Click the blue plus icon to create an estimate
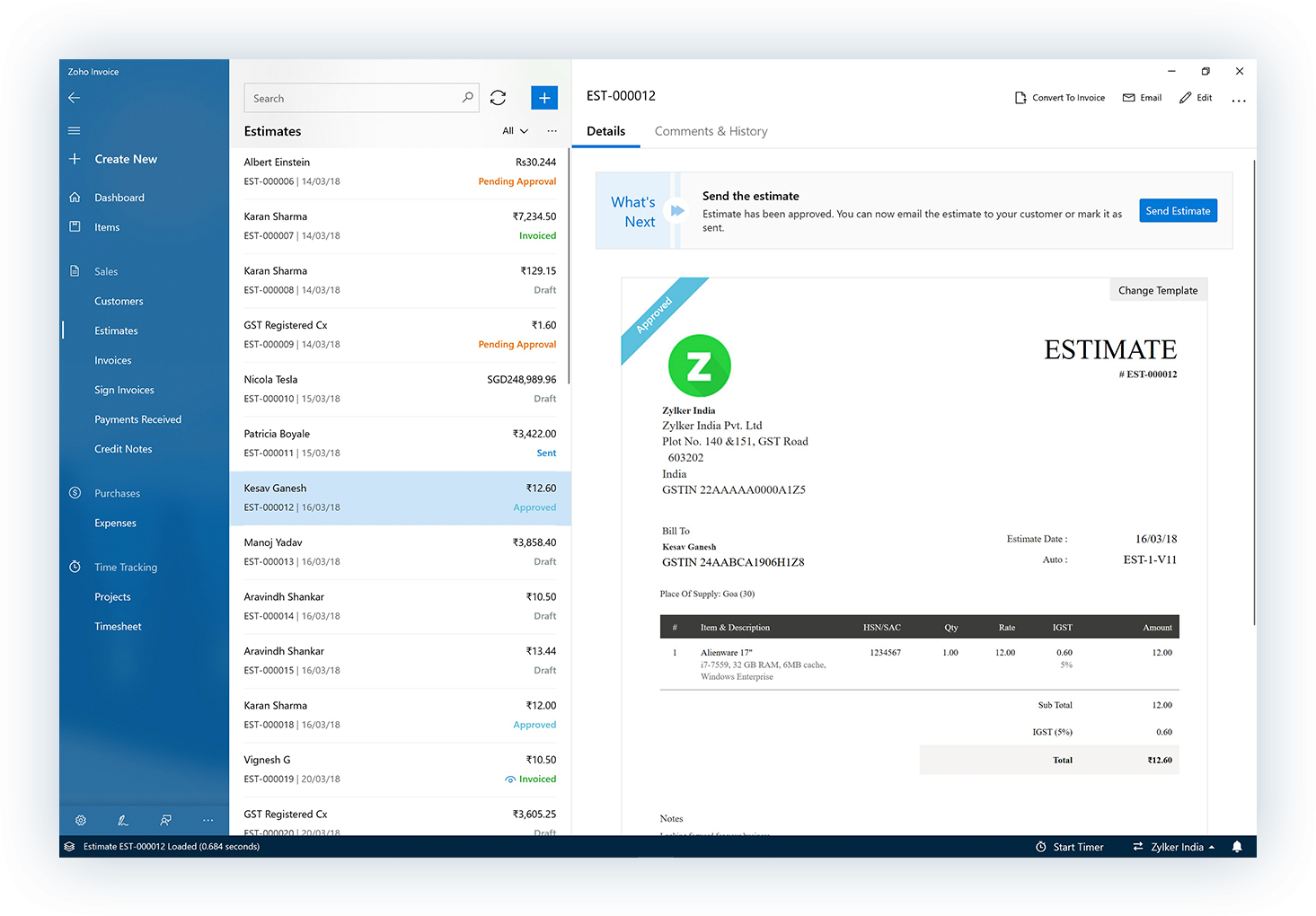 pyautogui.click(x=543, y=97)
